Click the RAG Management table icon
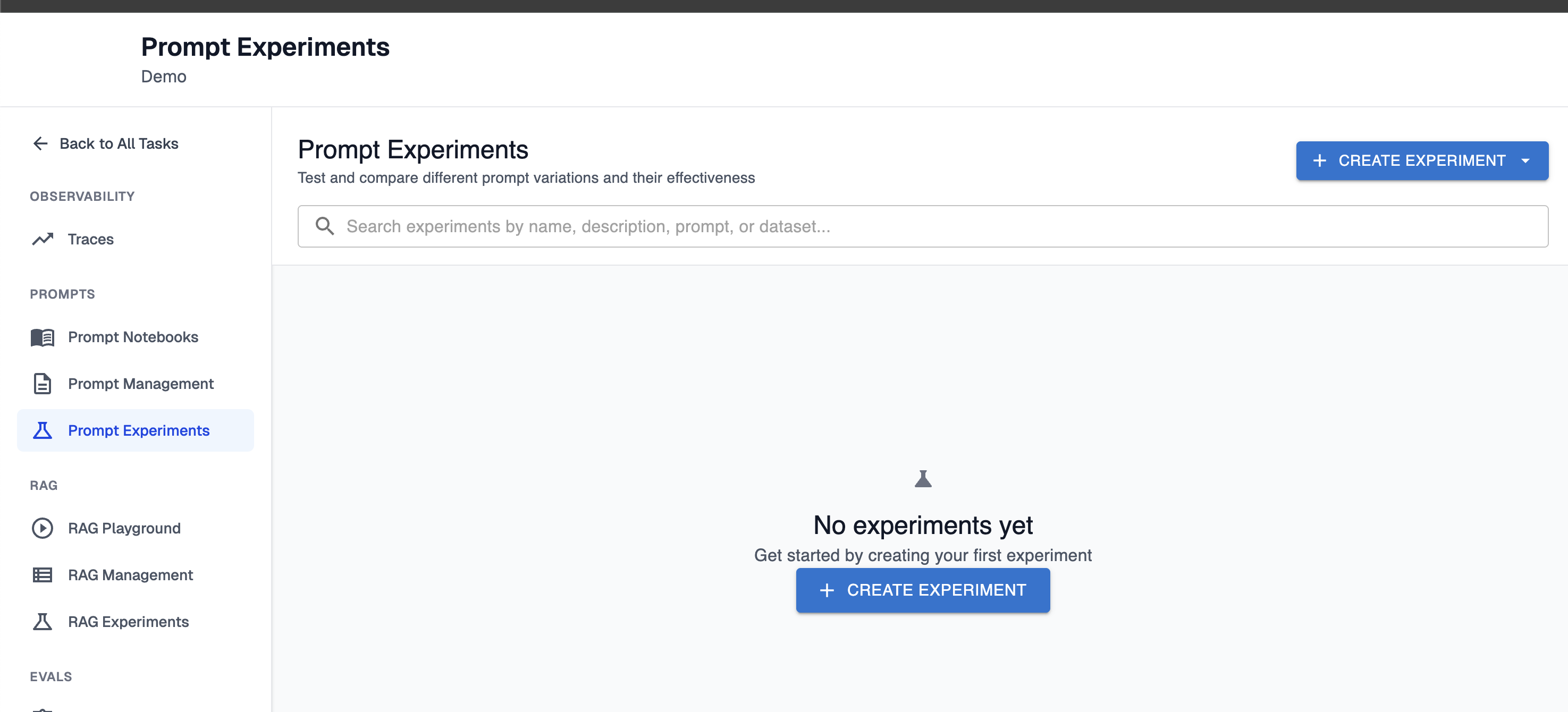 tap(43, 575)
